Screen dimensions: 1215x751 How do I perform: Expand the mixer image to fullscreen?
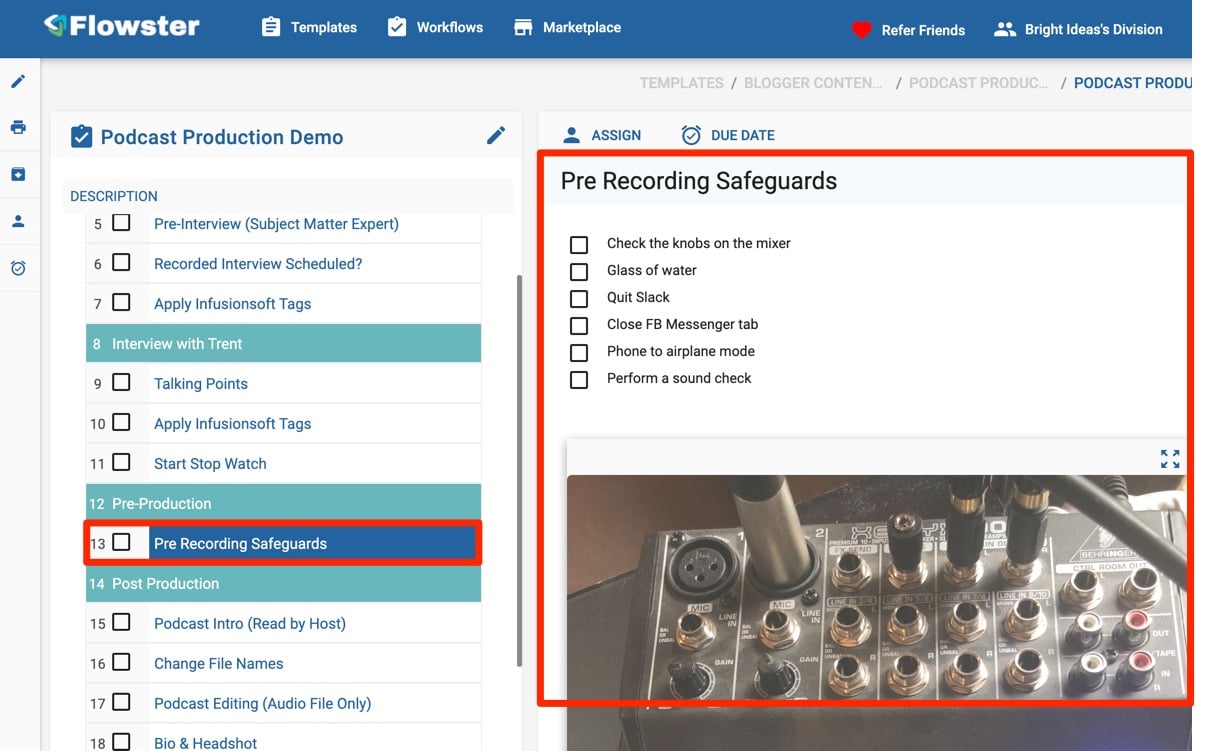pos(1170,459)
